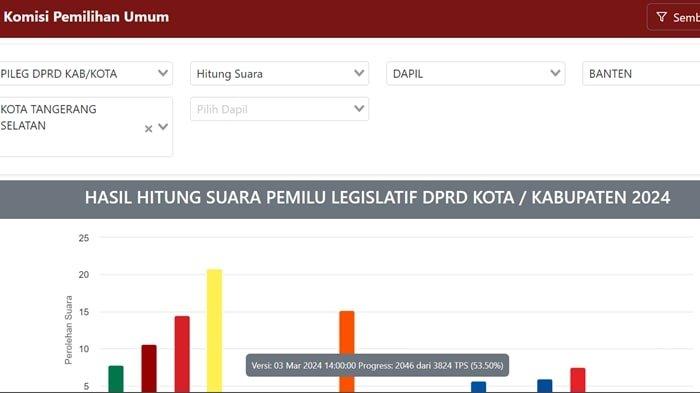The image size is (700, 393).
Task: Open the BANTEN province dropdown
Action: (641, 74)
